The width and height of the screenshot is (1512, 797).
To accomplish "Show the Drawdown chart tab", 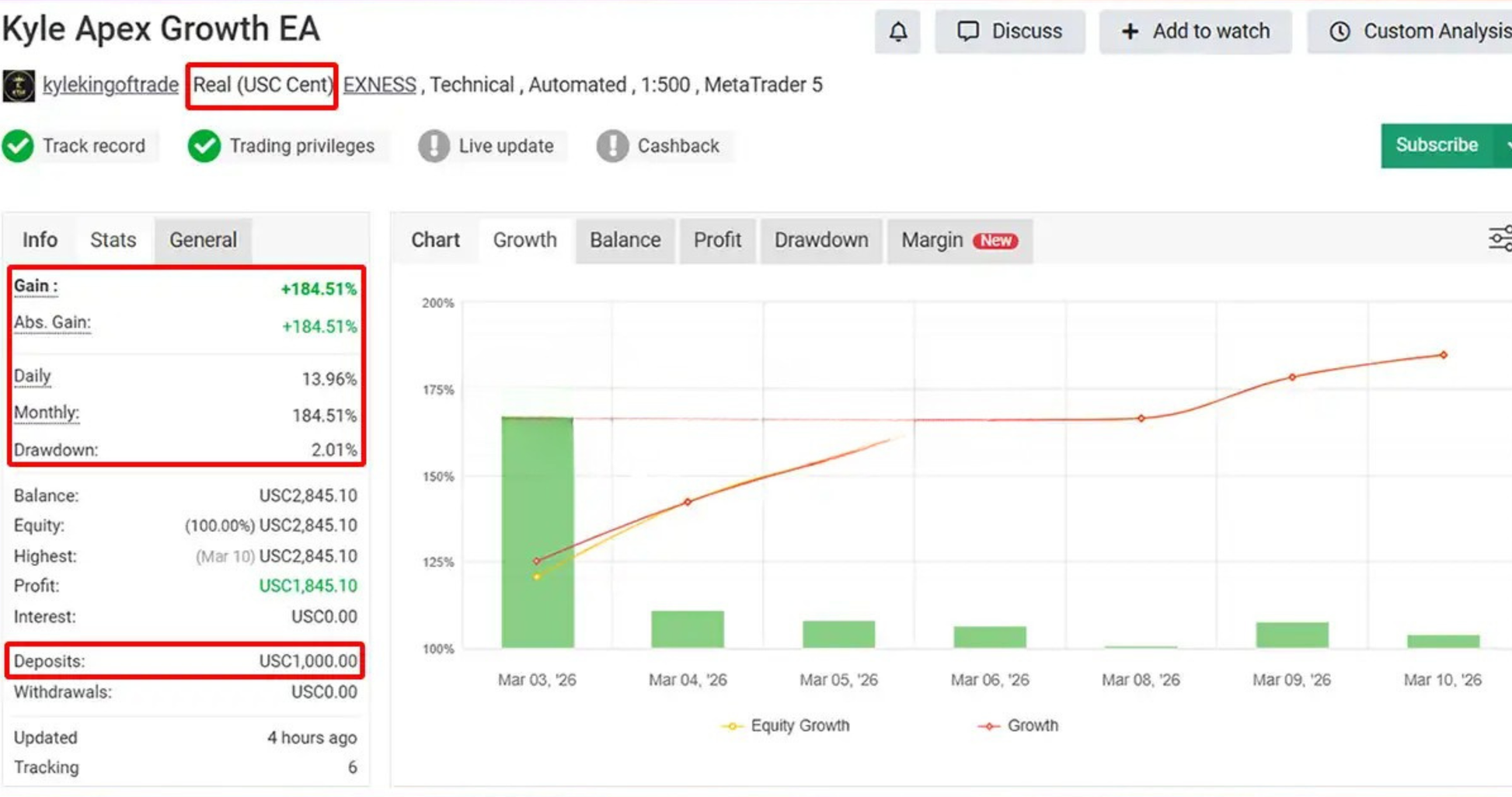I will coord(820,240).
